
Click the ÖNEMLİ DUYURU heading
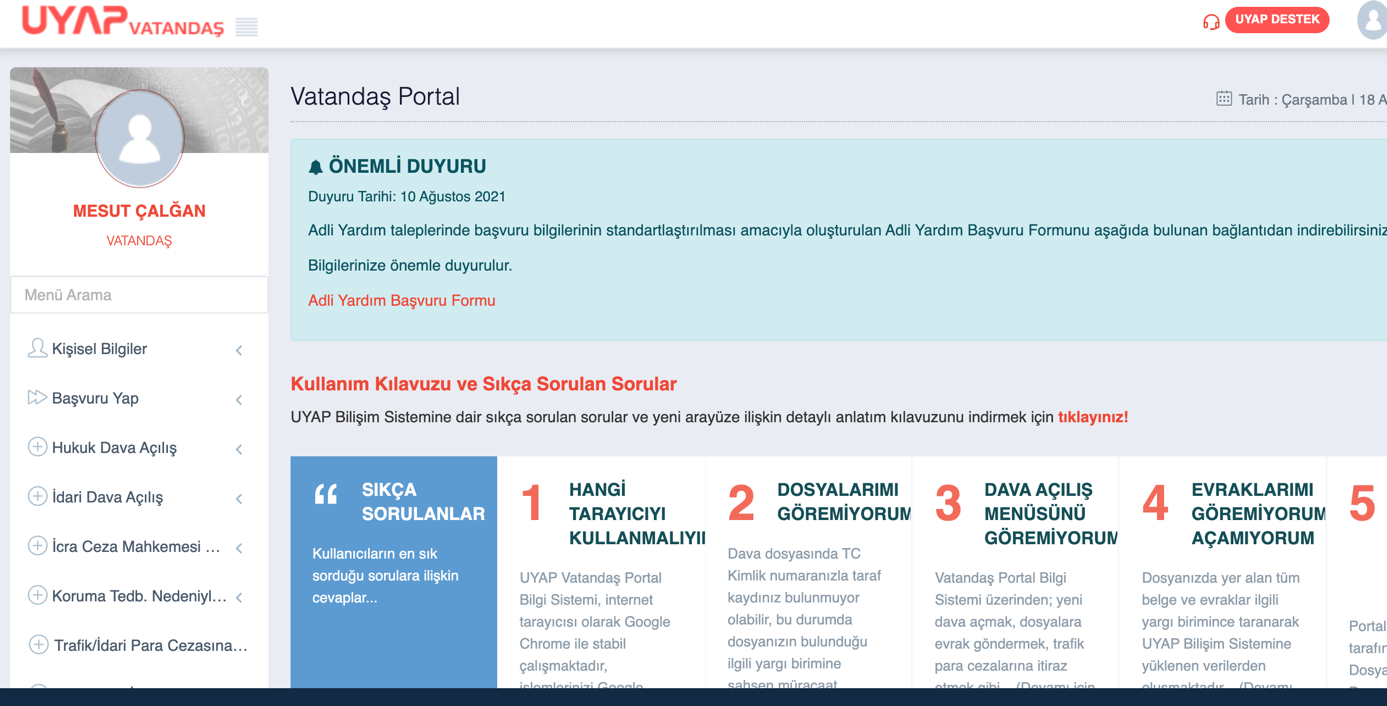(407, 167)
